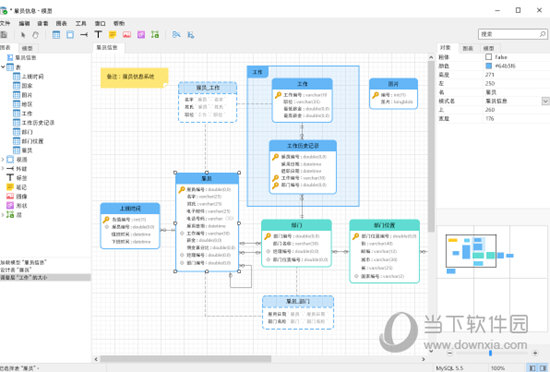The height and width of the screenshot is (372, 550).
Task: Select the green layer tool
Action: tap(155, 34)
